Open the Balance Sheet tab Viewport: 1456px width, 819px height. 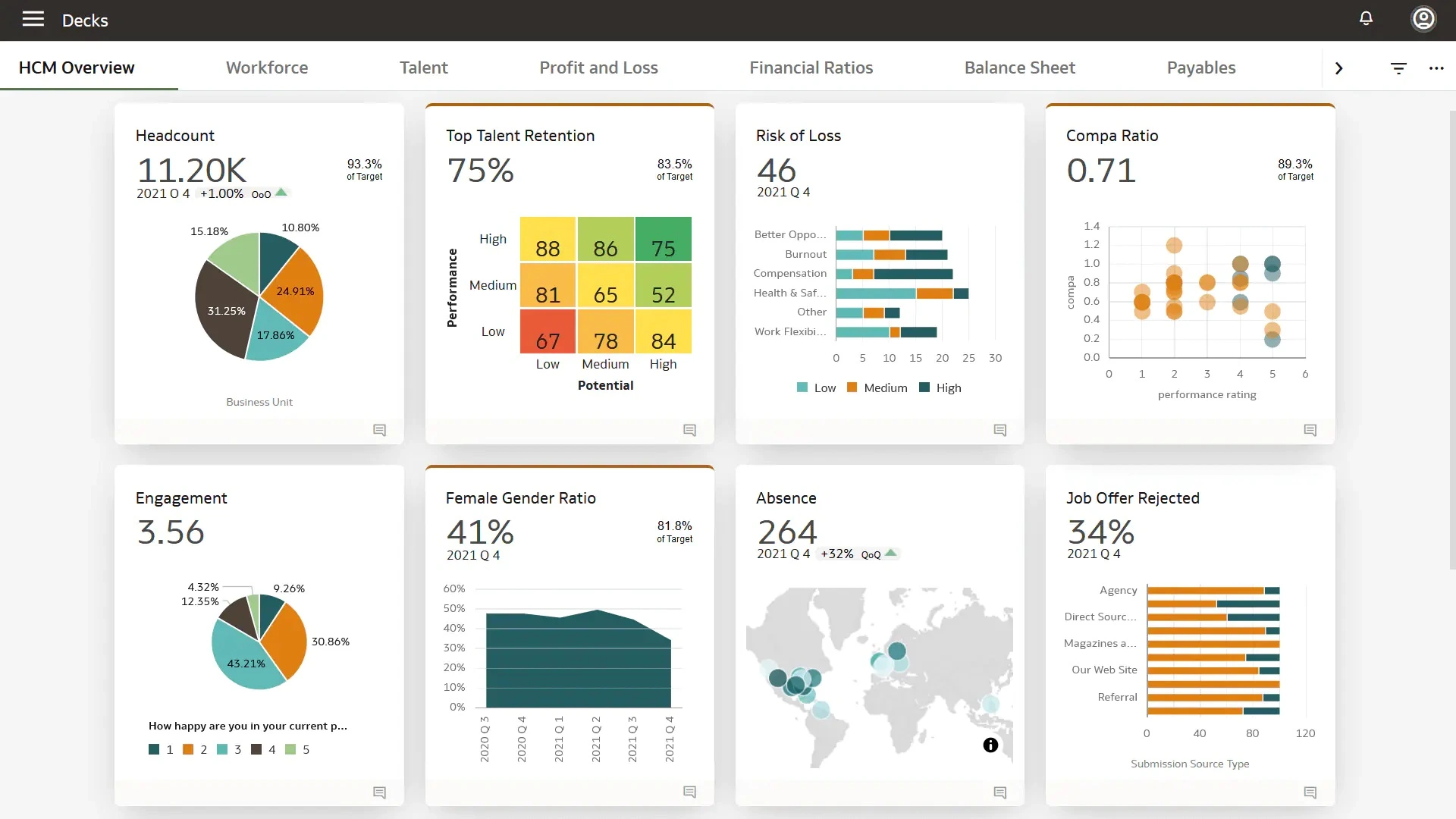click(1019, 67)
